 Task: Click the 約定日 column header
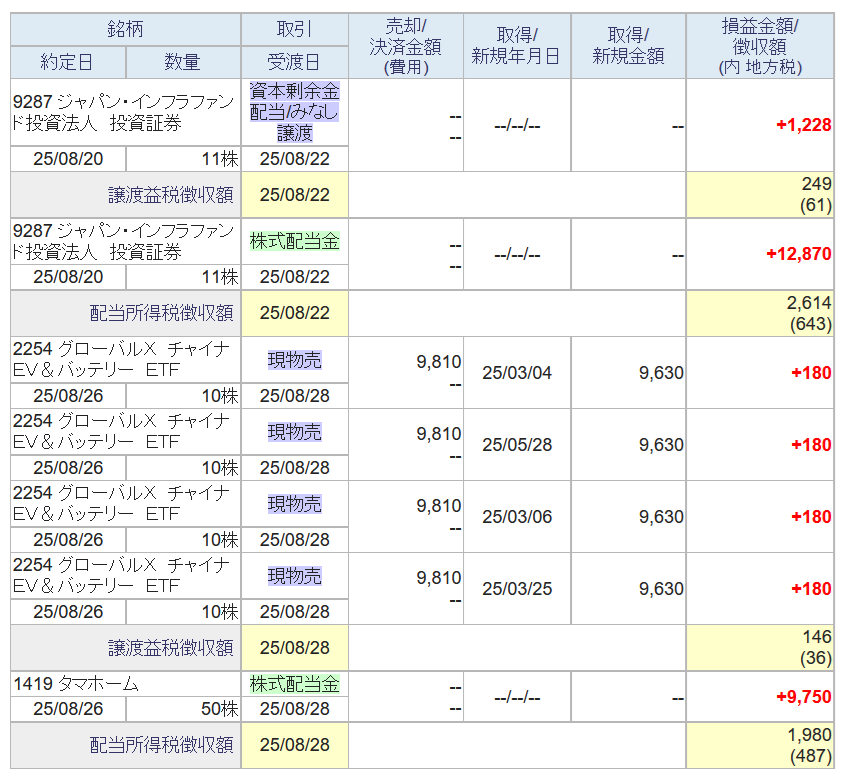tap(68, 62)
